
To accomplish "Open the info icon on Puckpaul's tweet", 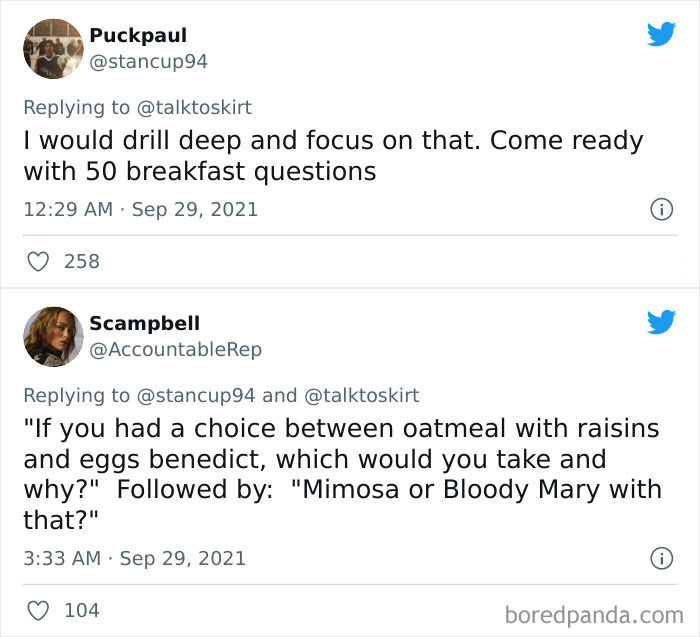I will (x=660, y=210).
